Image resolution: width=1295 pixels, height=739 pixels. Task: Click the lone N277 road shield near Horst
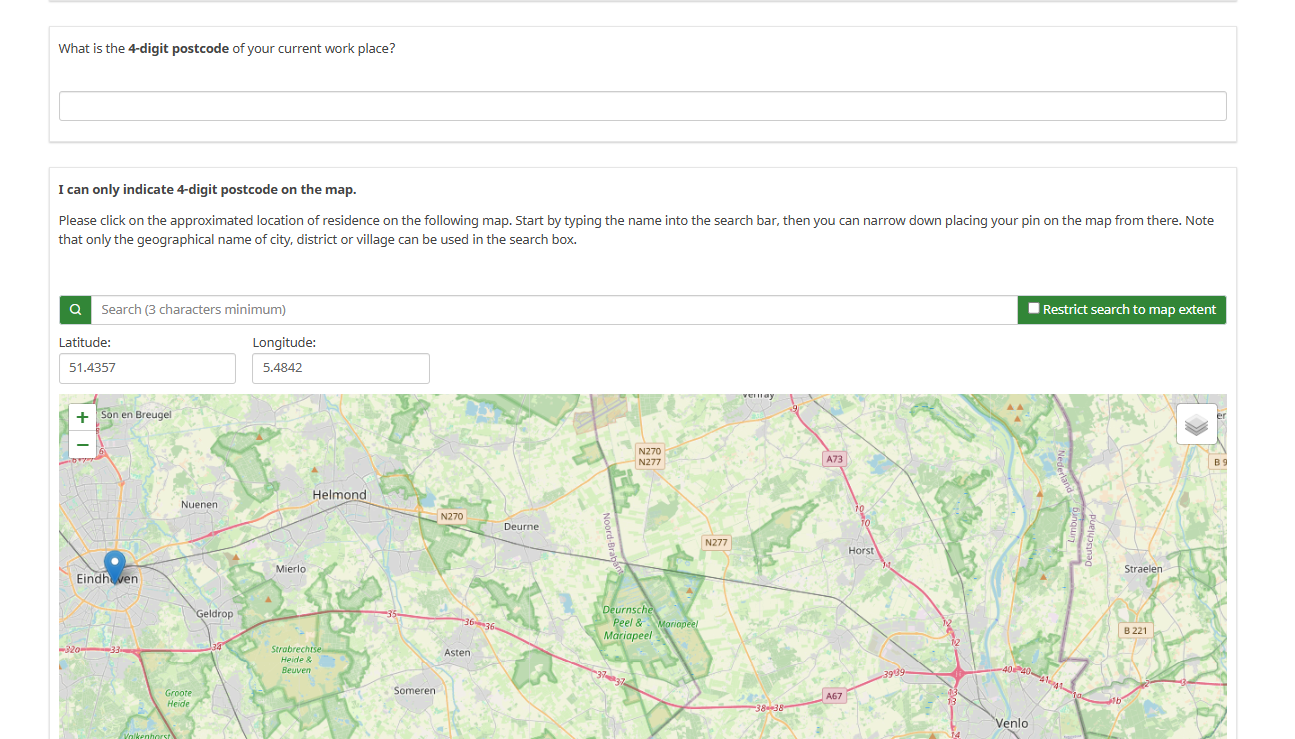click(717, 542)
